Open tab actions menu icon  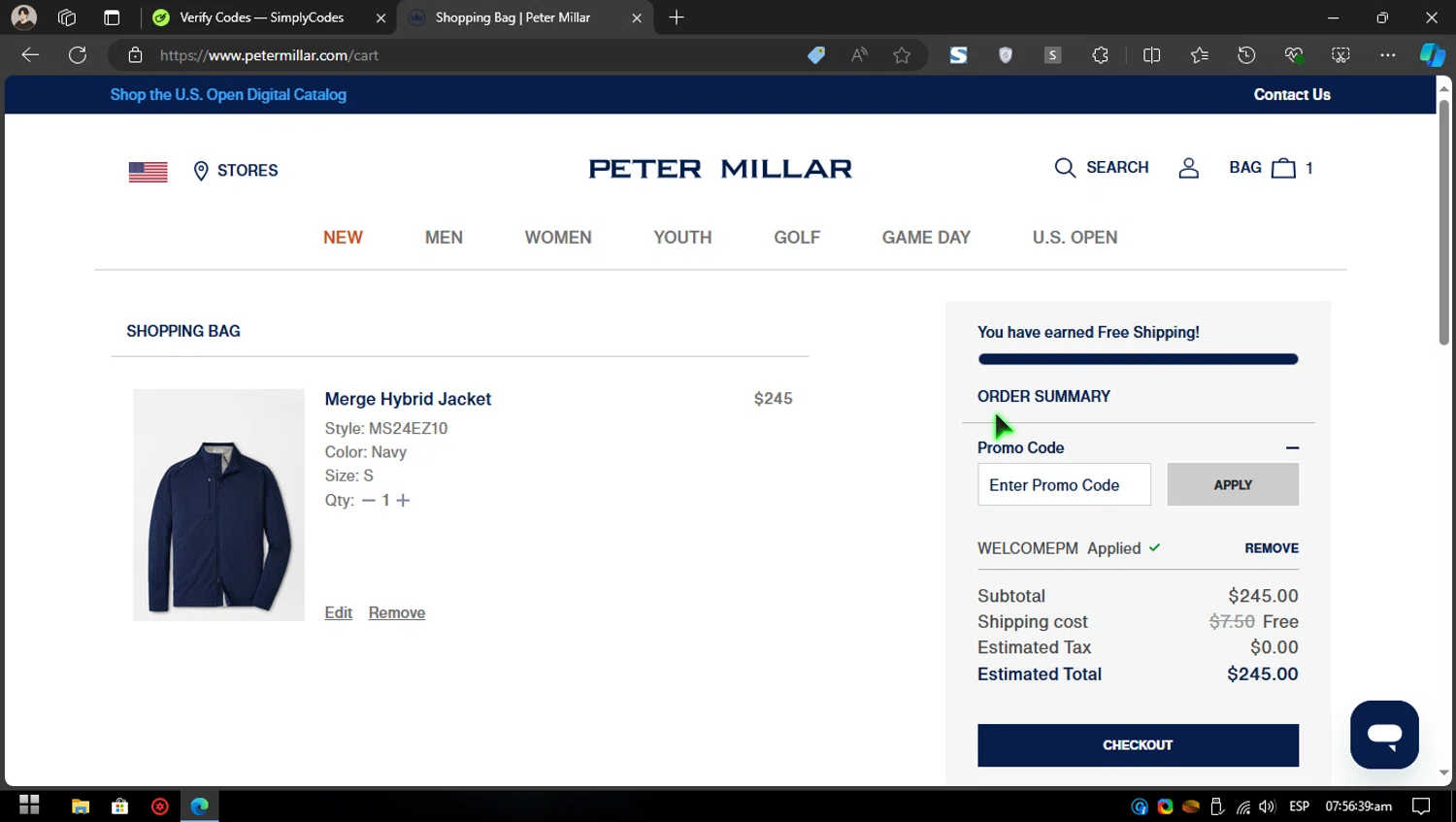[112, 17]
